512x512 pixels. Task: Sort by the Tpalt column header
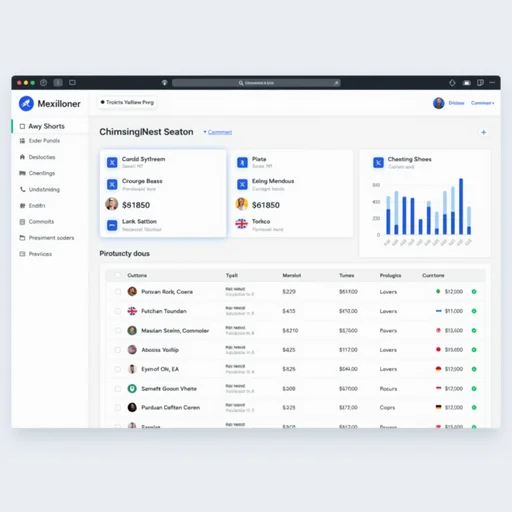click(232, 275)
